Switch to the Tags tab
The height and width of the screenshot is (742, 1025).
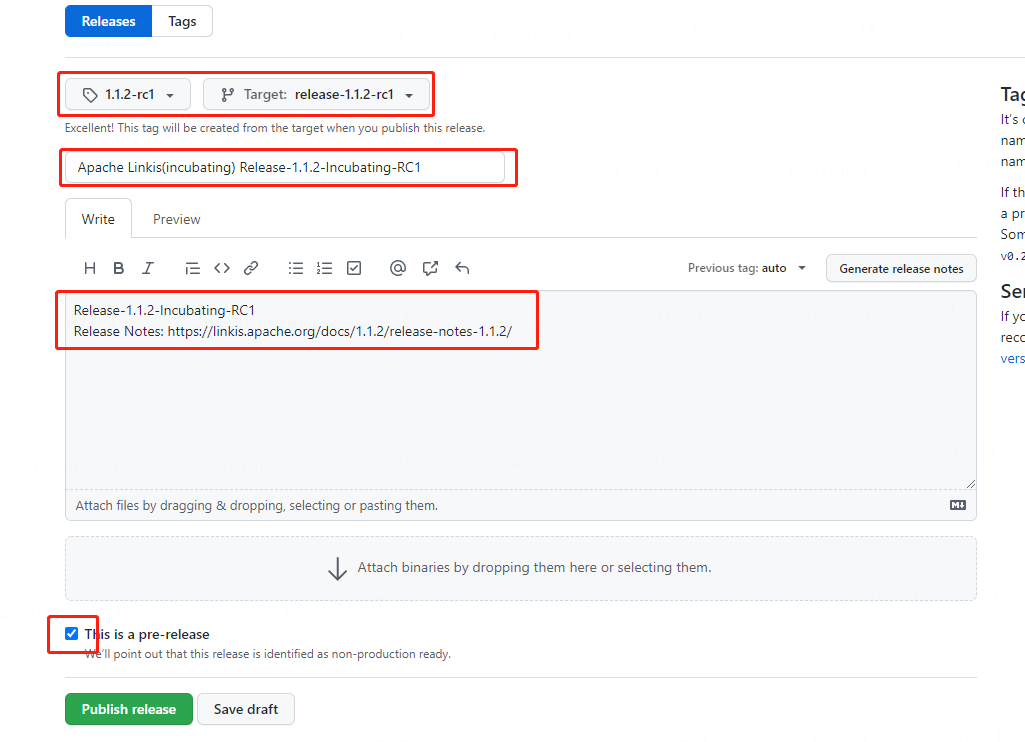[182, 21]
